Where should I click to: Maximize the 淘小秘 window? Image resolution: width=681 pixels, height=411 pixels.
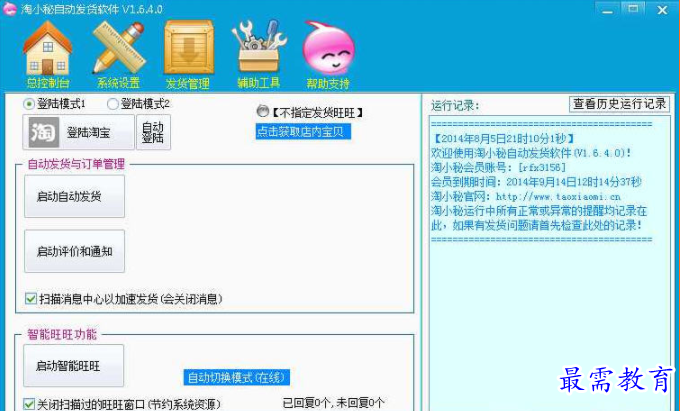[633, 10]
